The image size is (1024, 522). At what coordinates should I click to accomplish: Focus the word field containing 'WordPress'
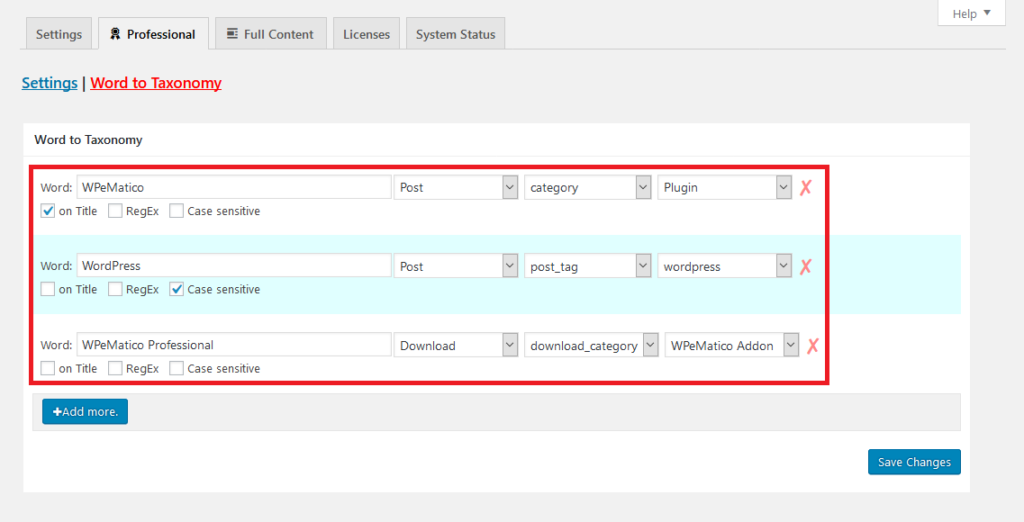(x=234, y=265)
